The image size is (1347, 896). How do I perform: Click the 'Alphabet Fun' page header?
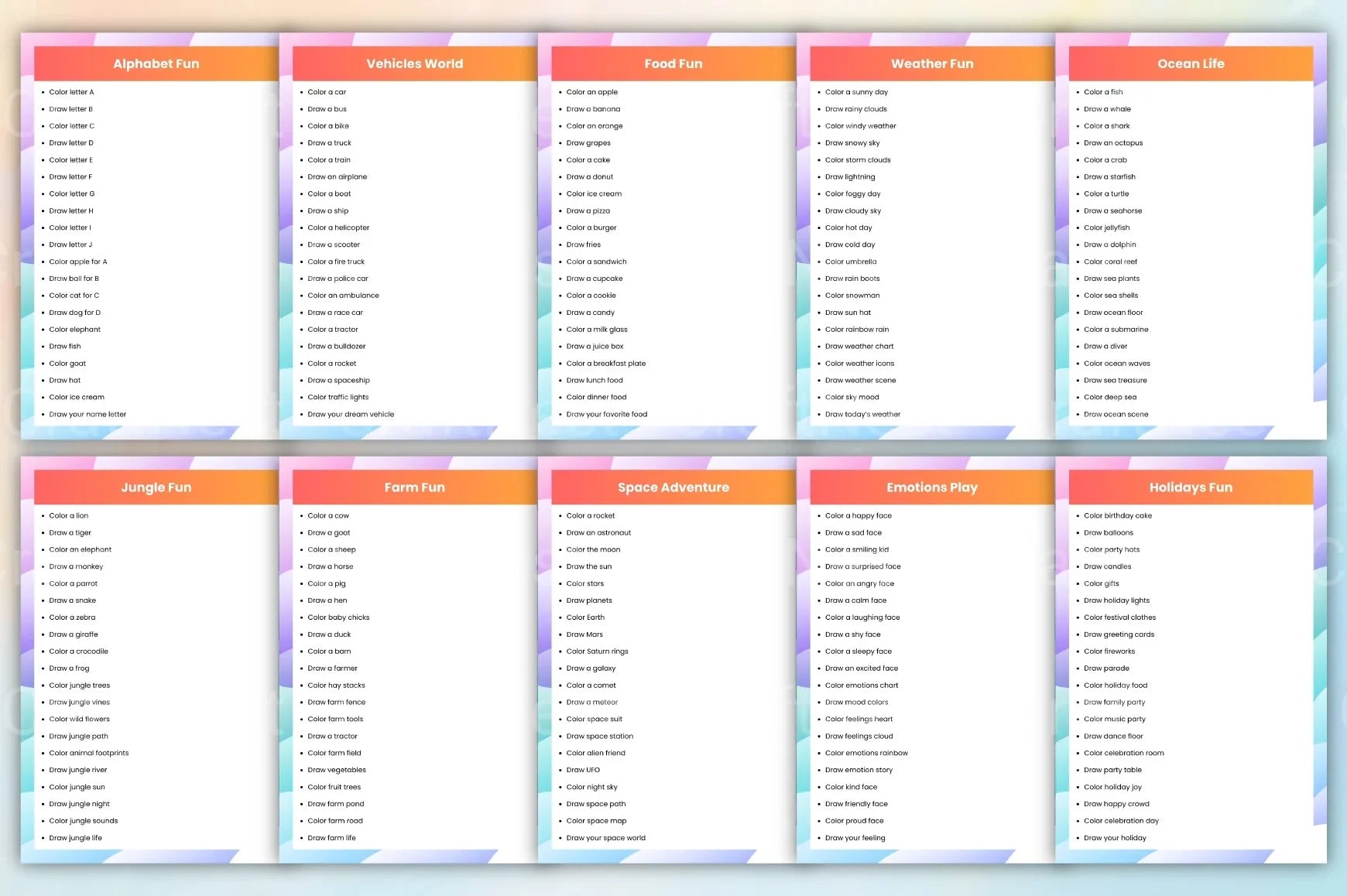click(156, 63)
